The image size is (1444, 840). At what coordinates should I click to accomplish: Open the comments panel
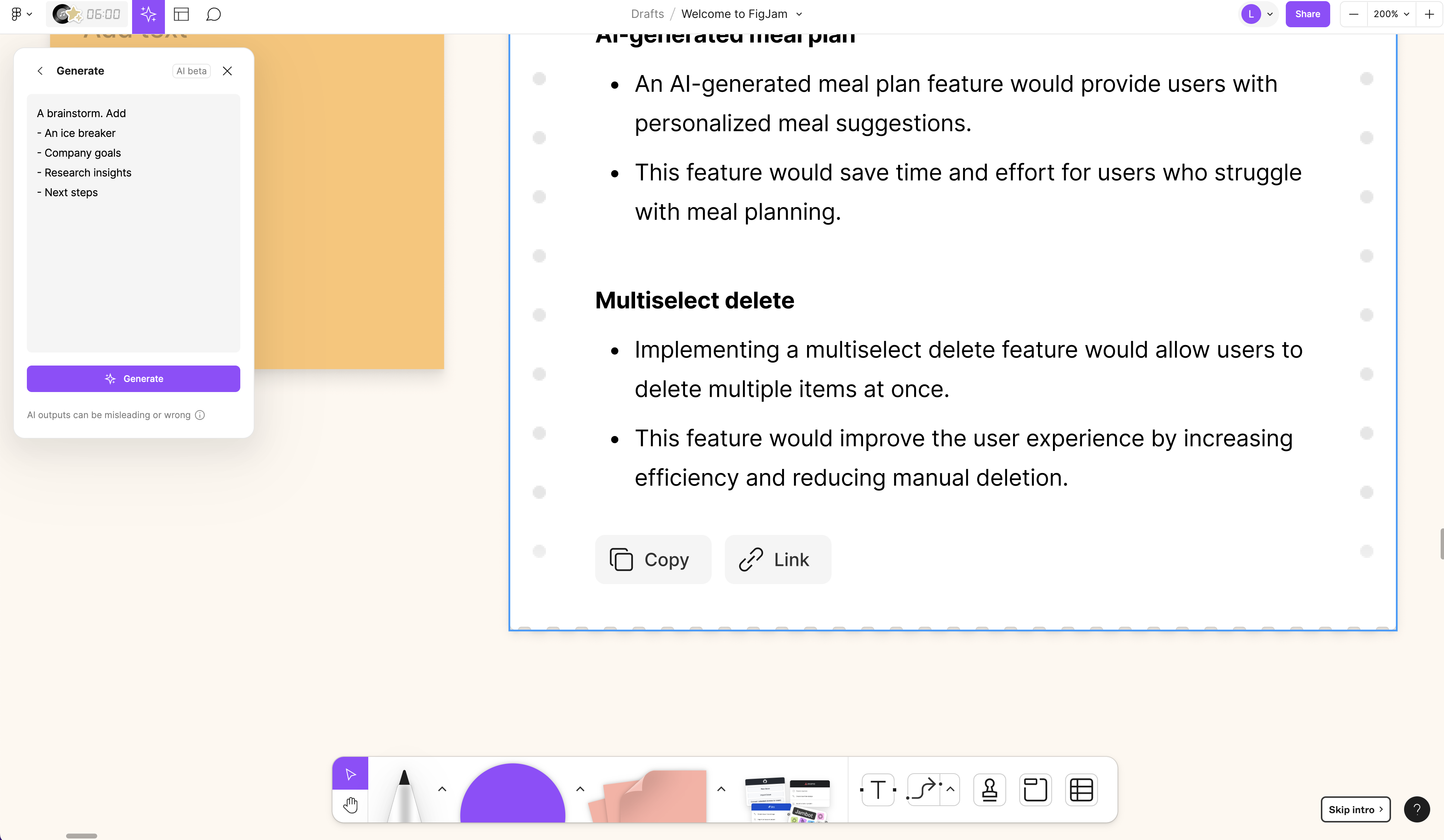[214, 14]
